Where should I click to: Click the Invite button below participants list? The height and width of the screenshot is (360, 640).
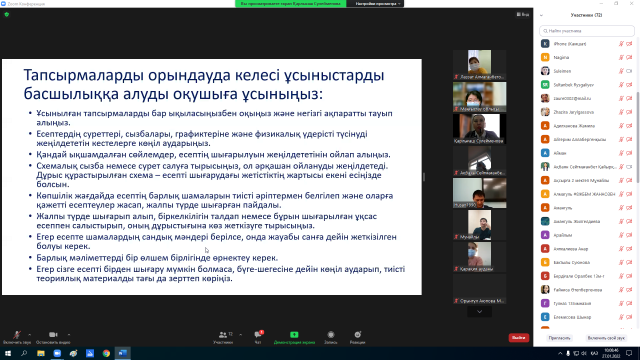click(559, 338)
